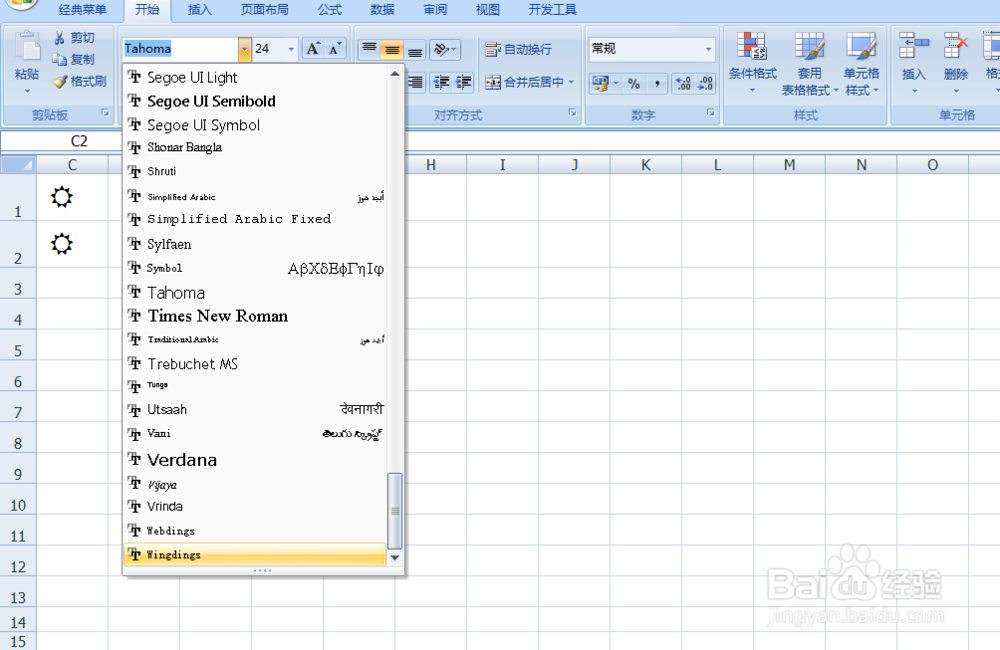Open the Data (数据) tab
Viewport: 1000px width, 650px height.
click(x=382, y=10)
